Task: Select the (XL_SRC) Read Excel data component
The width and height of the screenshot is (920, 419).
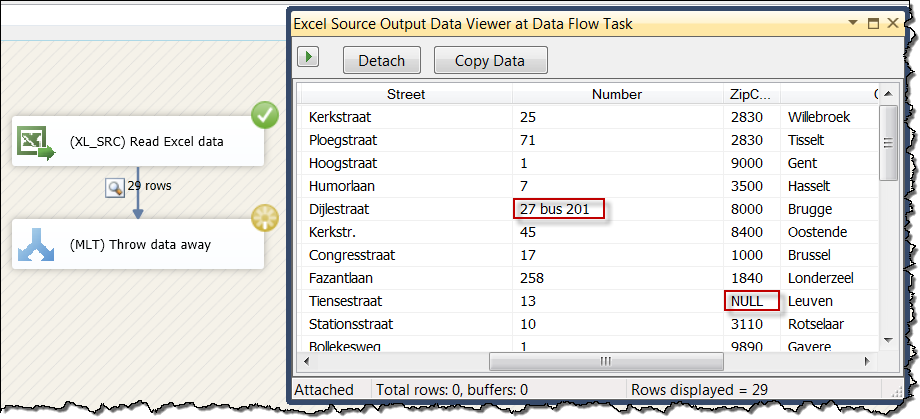Action: 138,141
